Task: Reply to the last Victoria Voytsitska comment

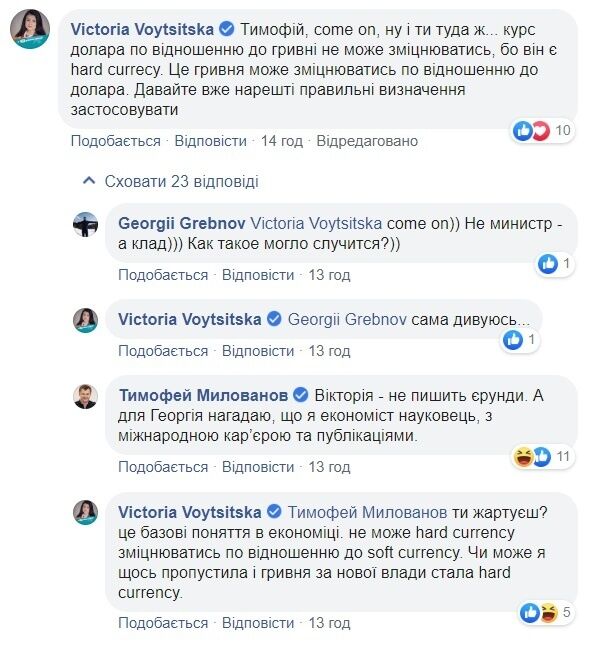Action: [x=255, y=623]
